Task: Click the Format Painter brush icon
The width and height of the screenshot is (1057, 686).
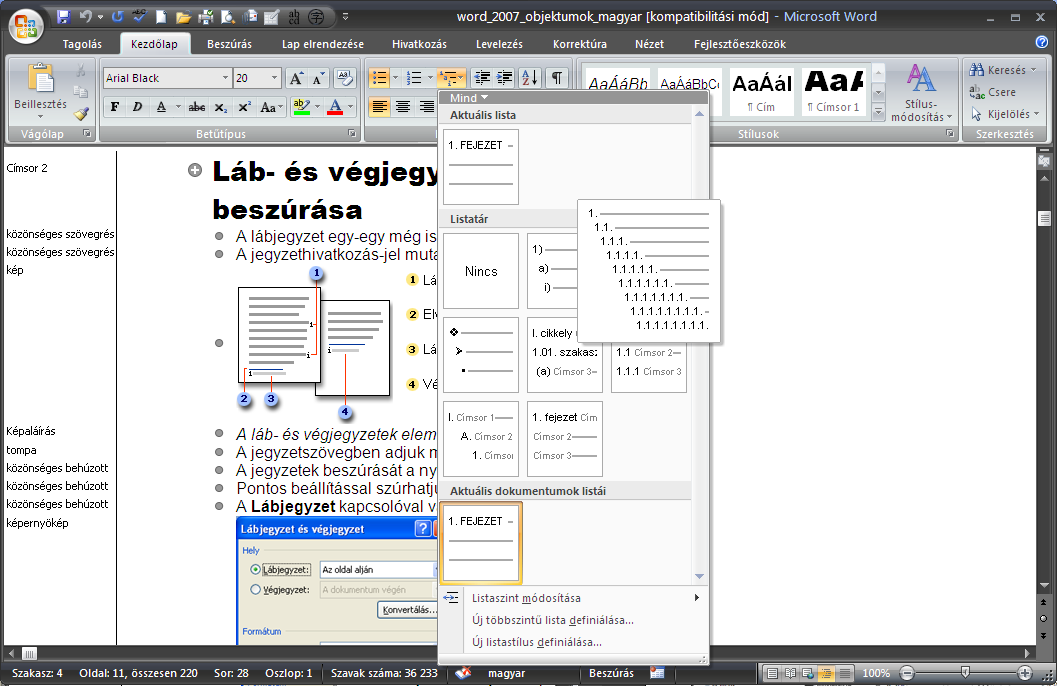Action: pyautogui.click(x=81, y=114)
